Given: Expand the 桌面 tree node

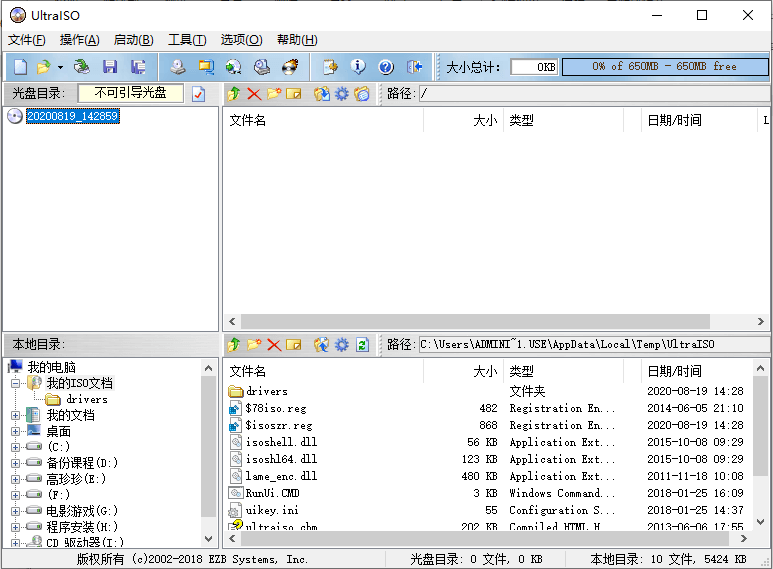Looking at the screenshot, I should (x=16, y=431).
